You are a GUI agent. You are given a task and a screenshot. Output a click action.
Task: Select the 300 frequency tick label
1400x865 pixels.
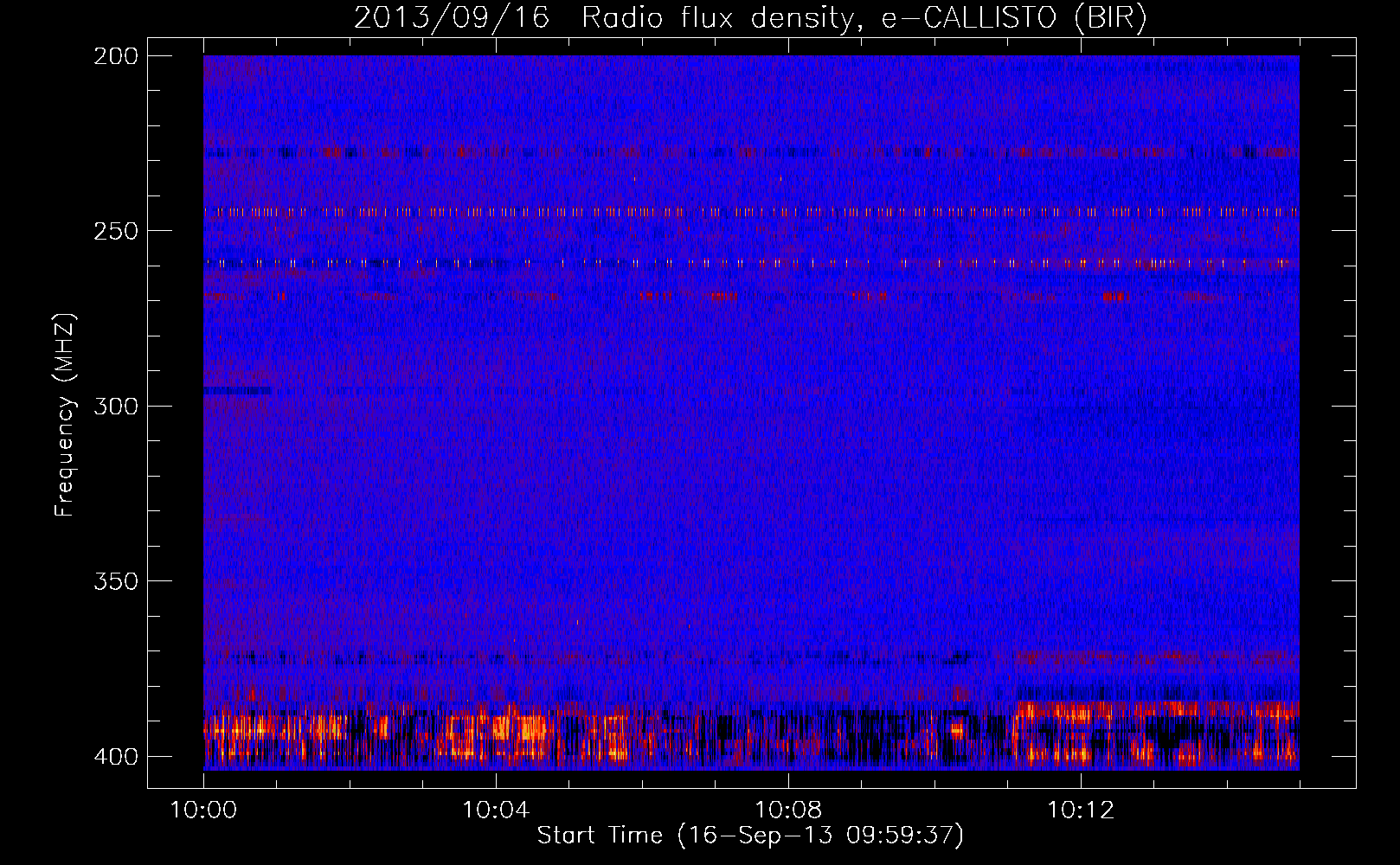[116, 406]
